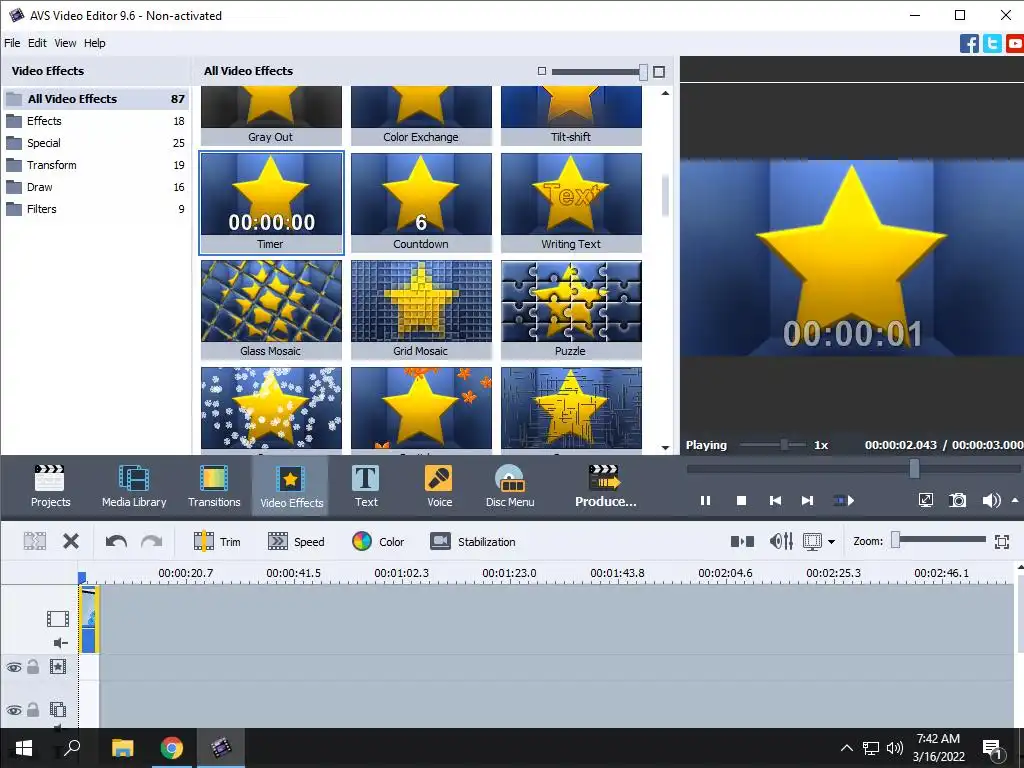Open the Projects section

pos(50,486)
